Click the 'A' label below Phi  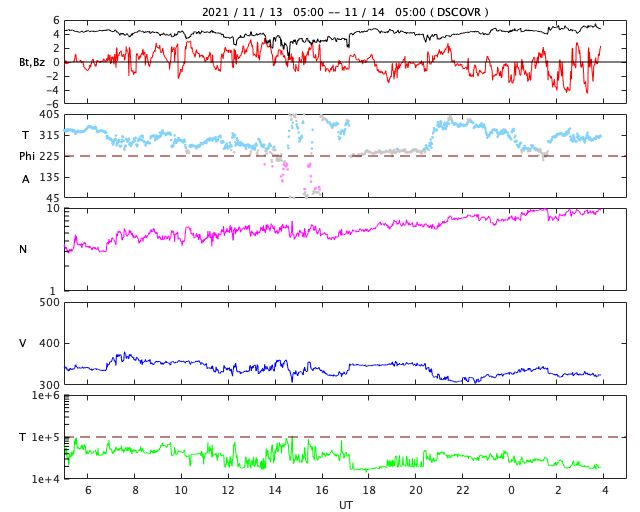(26, 179)
